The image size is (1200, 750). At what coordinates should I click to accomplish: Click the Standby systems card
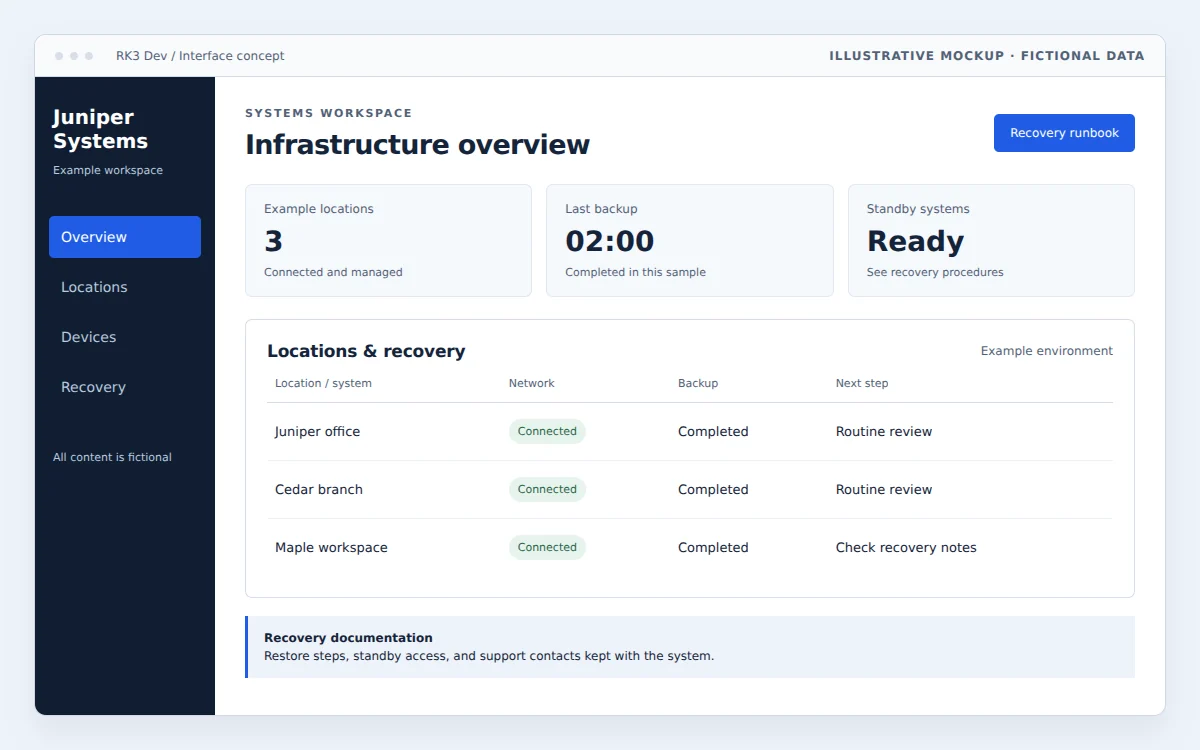(991, 240)
